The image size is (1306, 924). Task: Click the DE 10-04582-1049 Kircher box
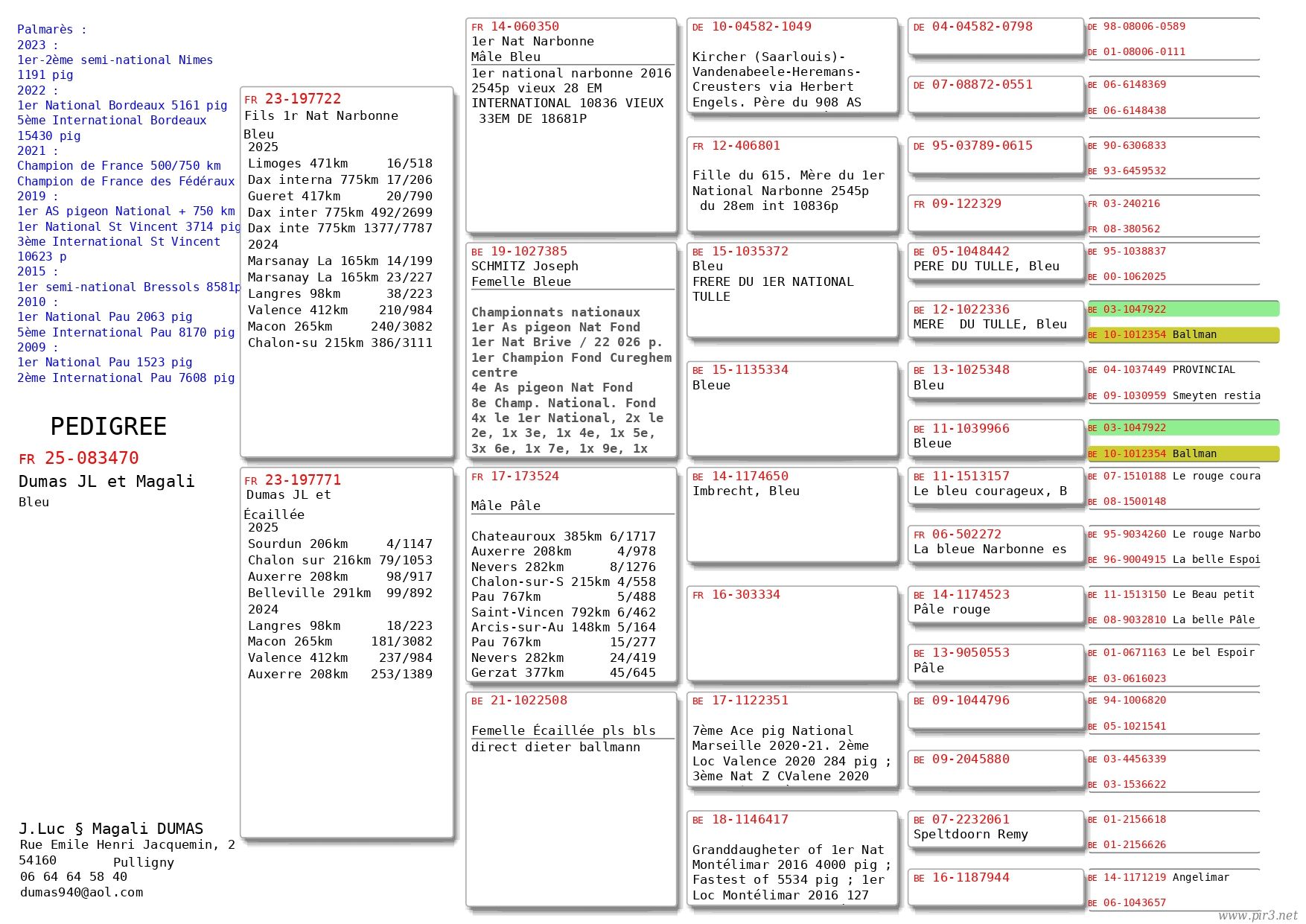[791, 66]
